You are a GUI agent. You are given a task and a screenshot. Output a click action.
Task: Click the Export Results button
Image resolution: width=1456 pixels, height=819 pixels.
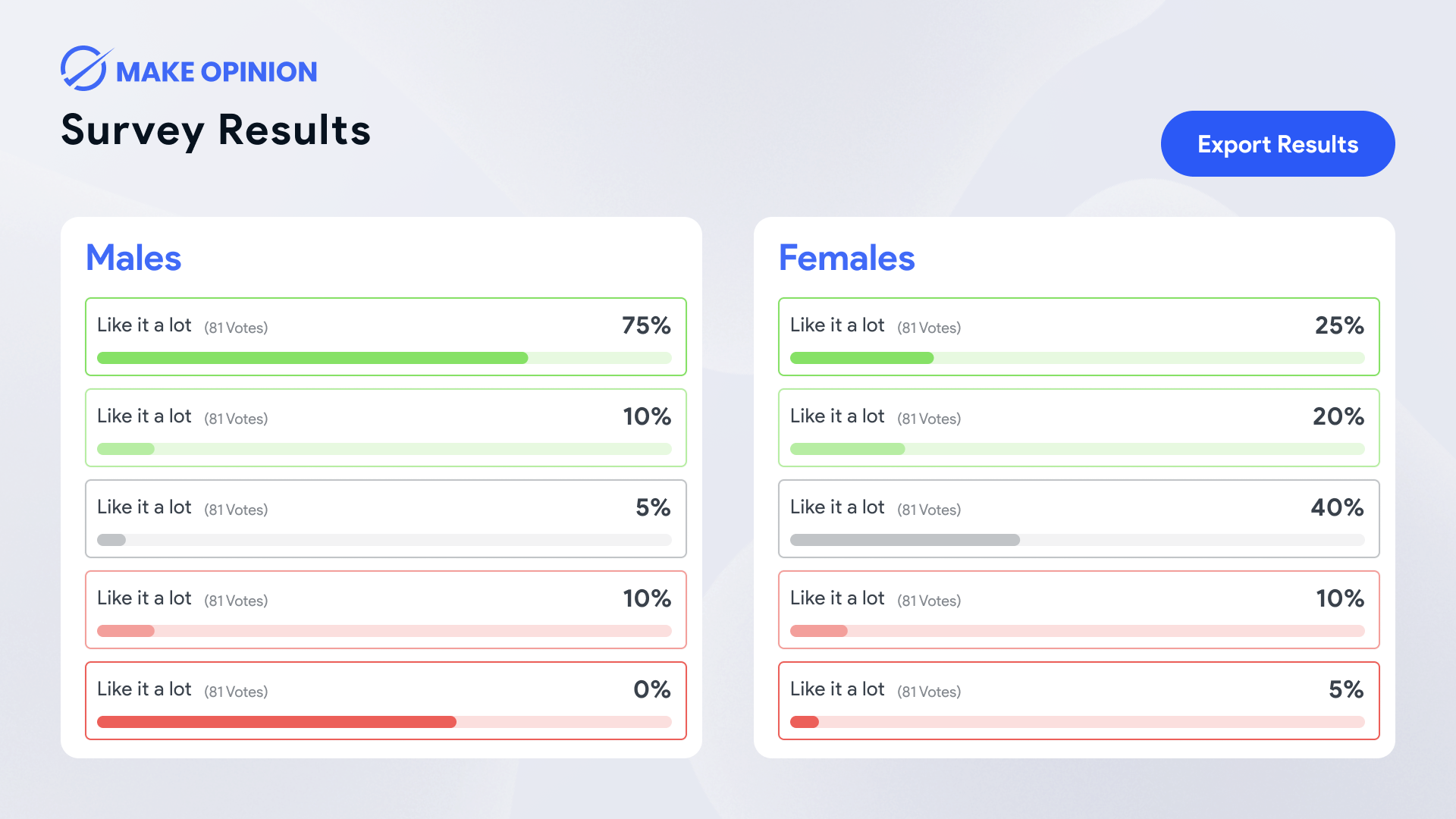pos(1277,143)
